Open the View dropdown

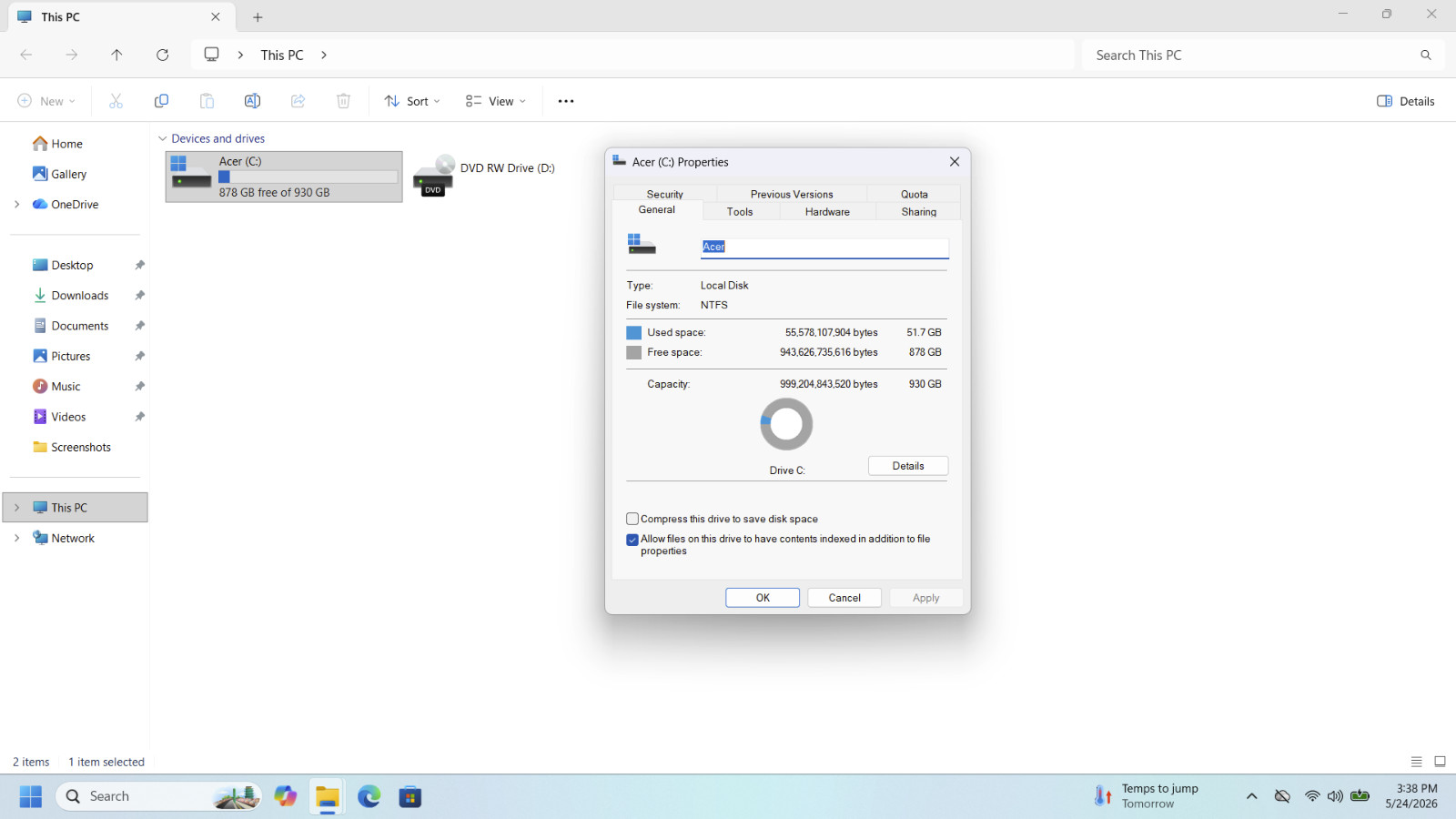pos(496,101)
